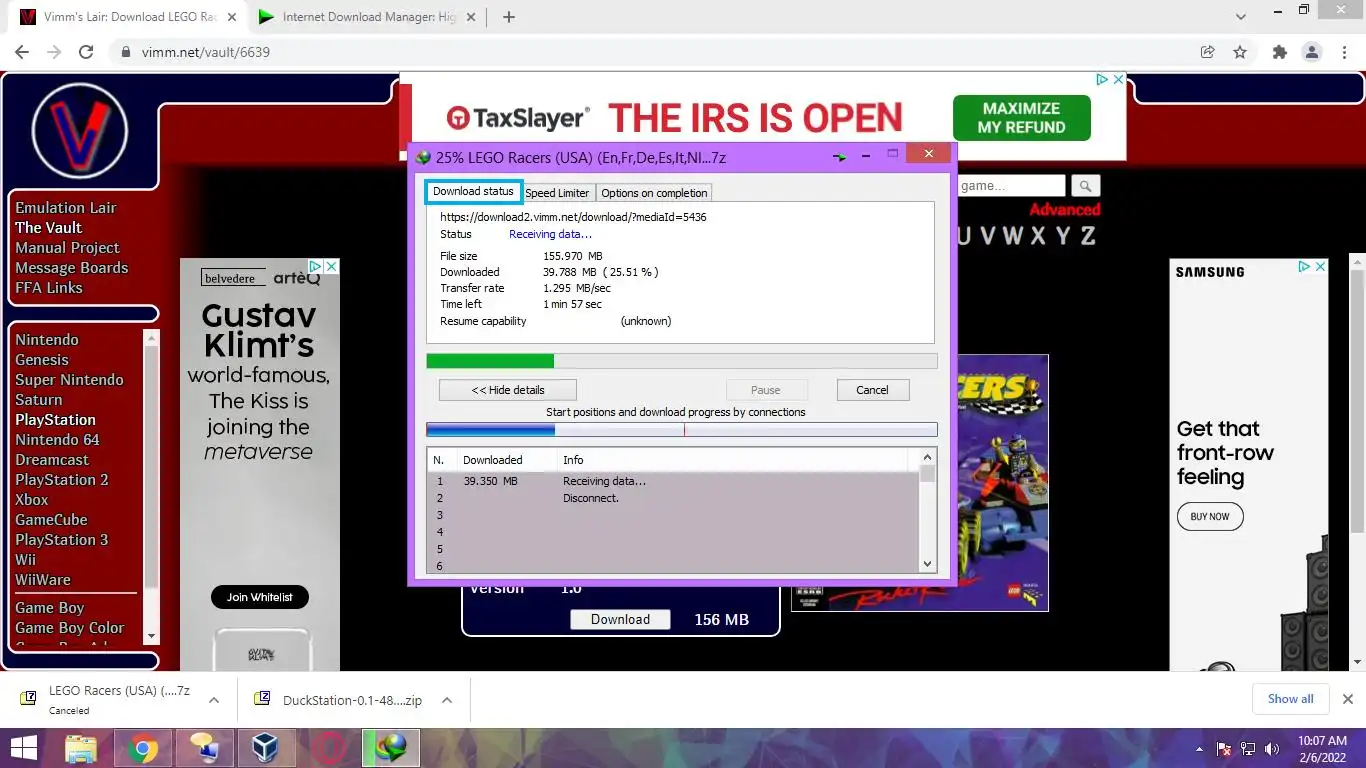Close the Gustav Klimt ad
The image size is (1366, 768).
pyautogui.click(x=331, y=266)
